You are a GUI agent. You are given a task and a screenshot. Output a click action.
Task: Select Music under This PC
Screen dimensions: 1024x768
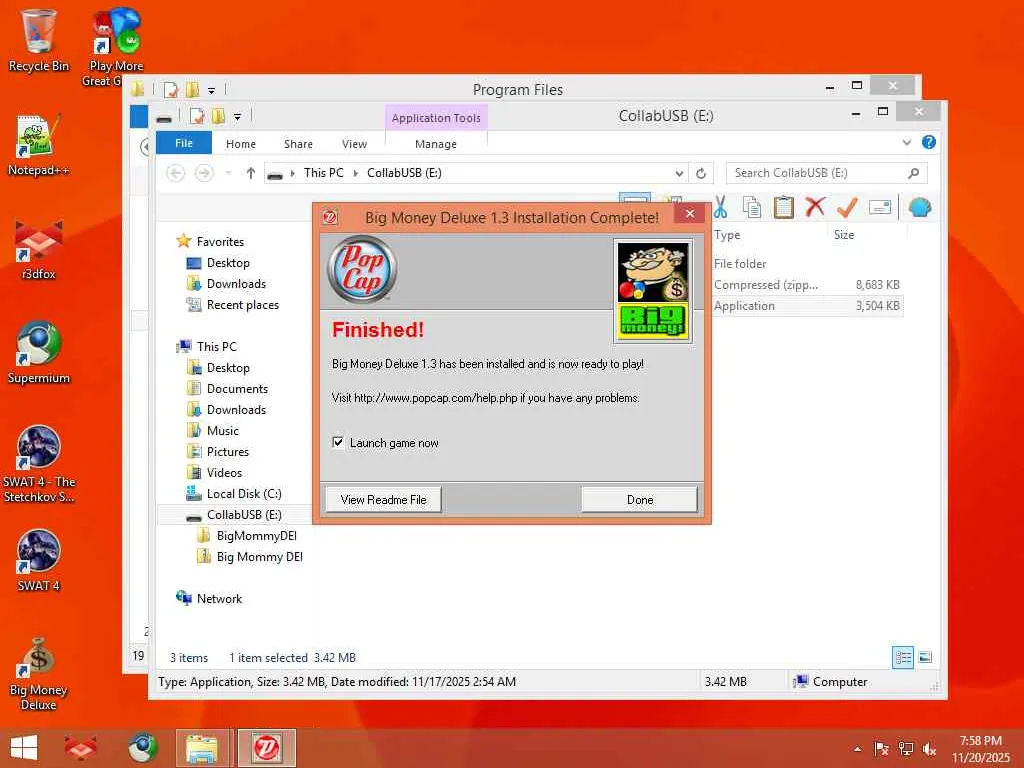click(223, 430)
